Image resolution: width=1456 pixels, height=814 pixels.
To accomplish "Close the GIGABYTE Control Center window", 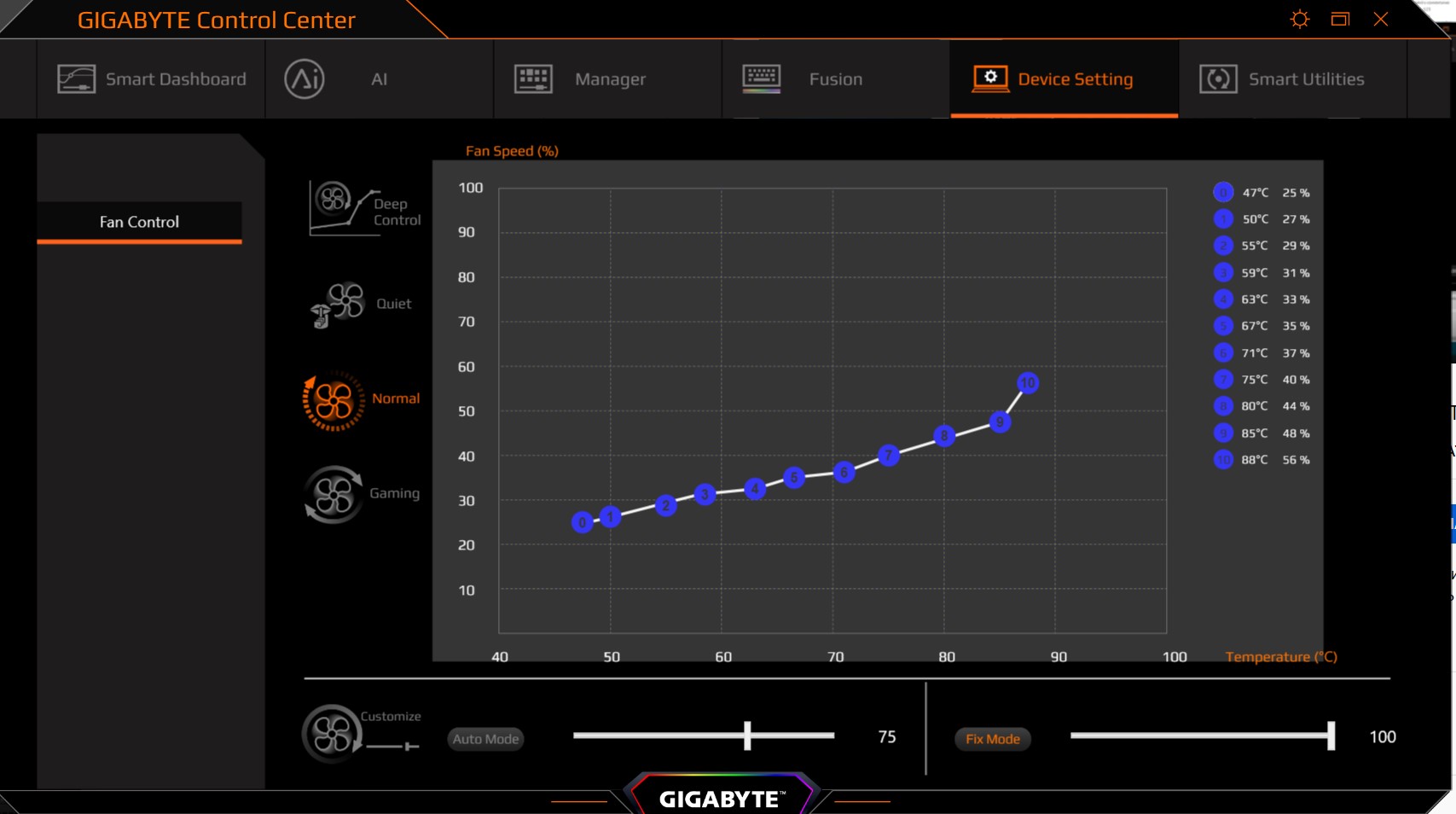I will coord(1381,19).
